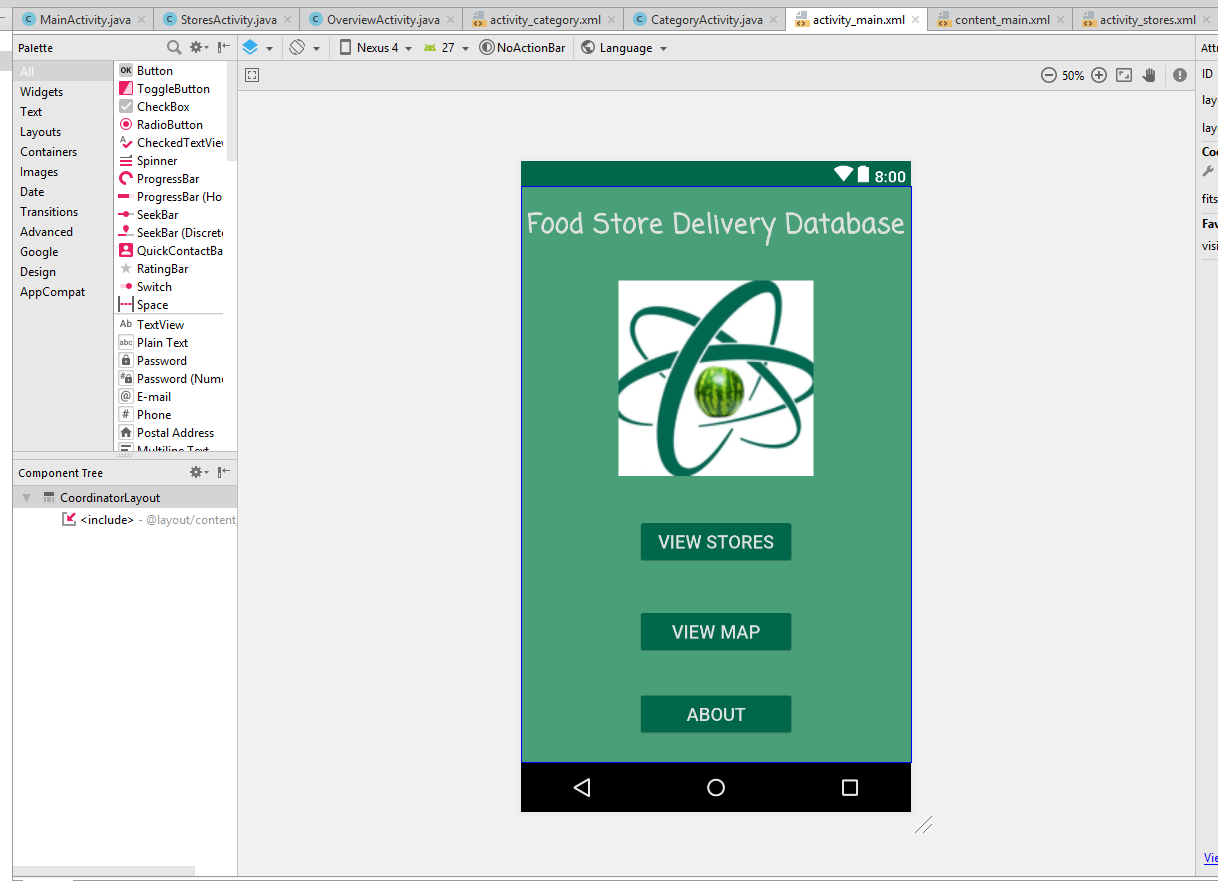Image resolution: width=1218 pixels, height=881 pixels.
Task: Search the Palette with the magnifier icon
Action: 174,47
